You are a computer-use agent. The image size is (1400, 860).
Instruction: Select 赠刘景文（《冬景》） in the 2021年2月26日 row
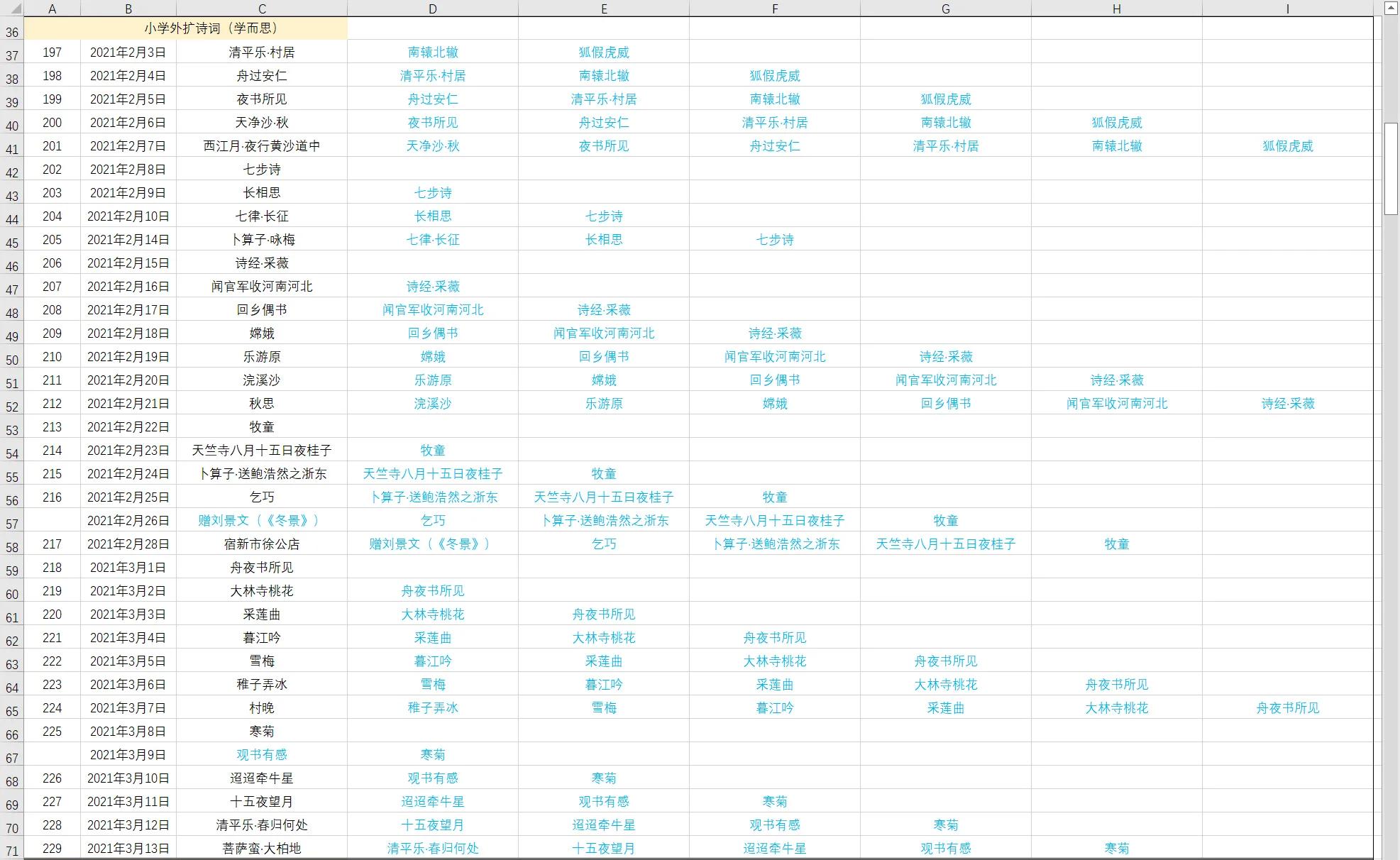click(x=262, y=520)
